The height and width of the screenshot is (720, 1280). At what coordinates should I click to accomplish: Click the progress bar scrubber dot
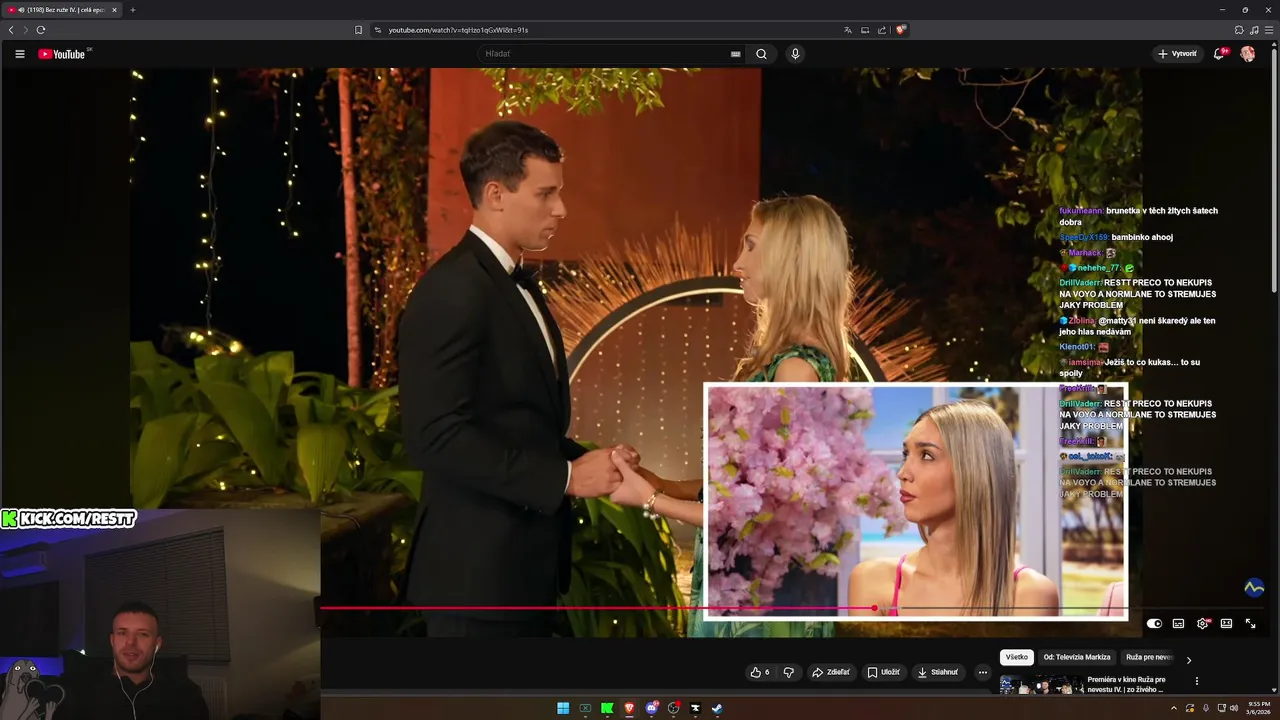pyautogui.click(x=874, y=608)
